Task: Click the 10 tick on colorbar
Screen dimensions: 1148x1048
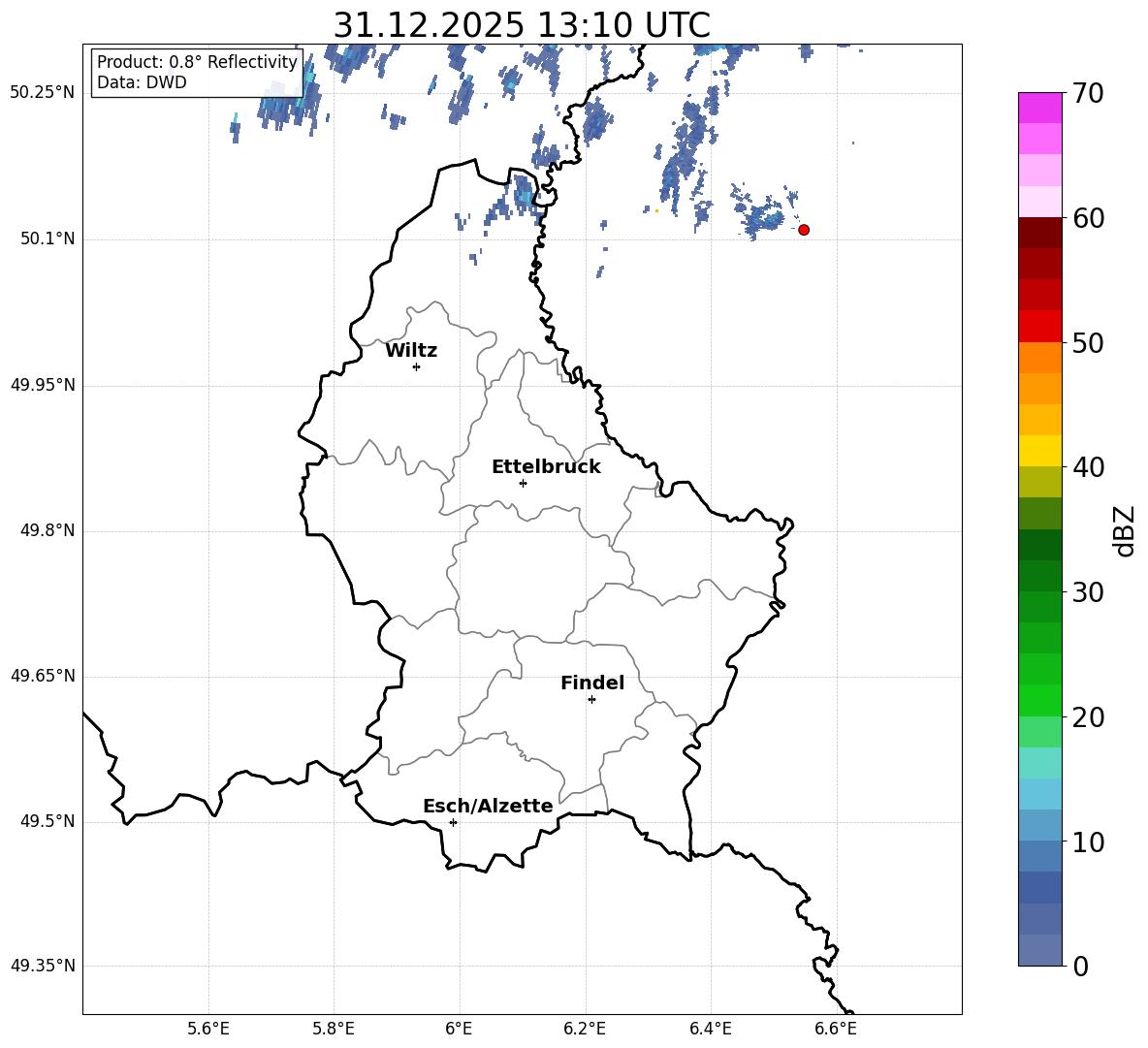Action: tap(1088, 842)
